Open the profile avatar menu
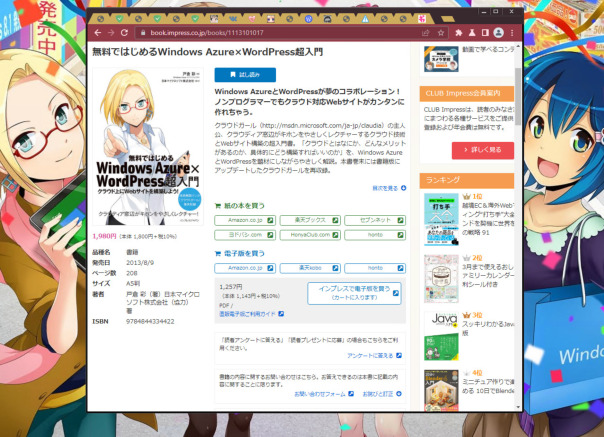This screenshot has height=437, width=604. (x=498, y=33)
